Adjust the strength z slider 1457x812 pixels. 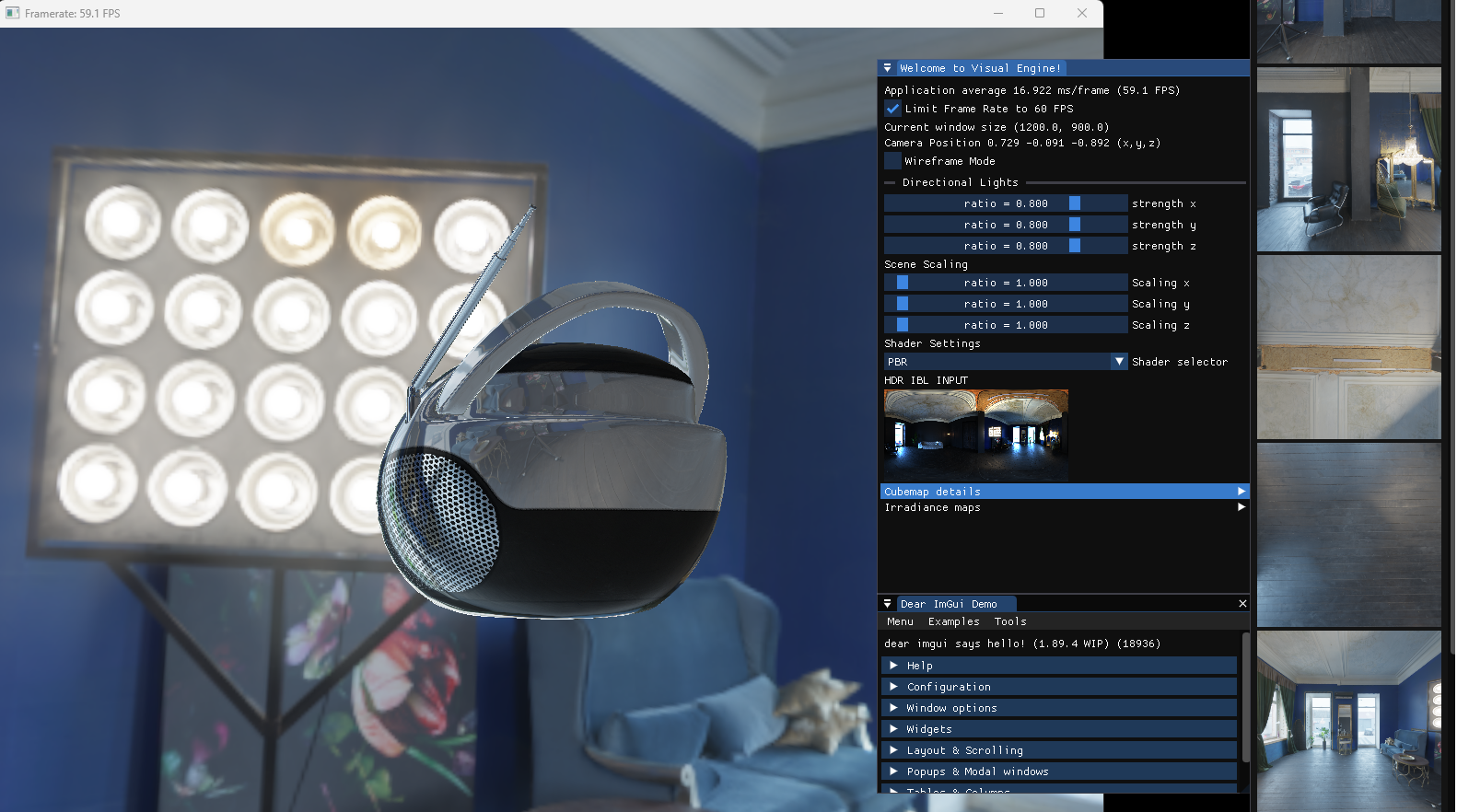pos(1006,246)
